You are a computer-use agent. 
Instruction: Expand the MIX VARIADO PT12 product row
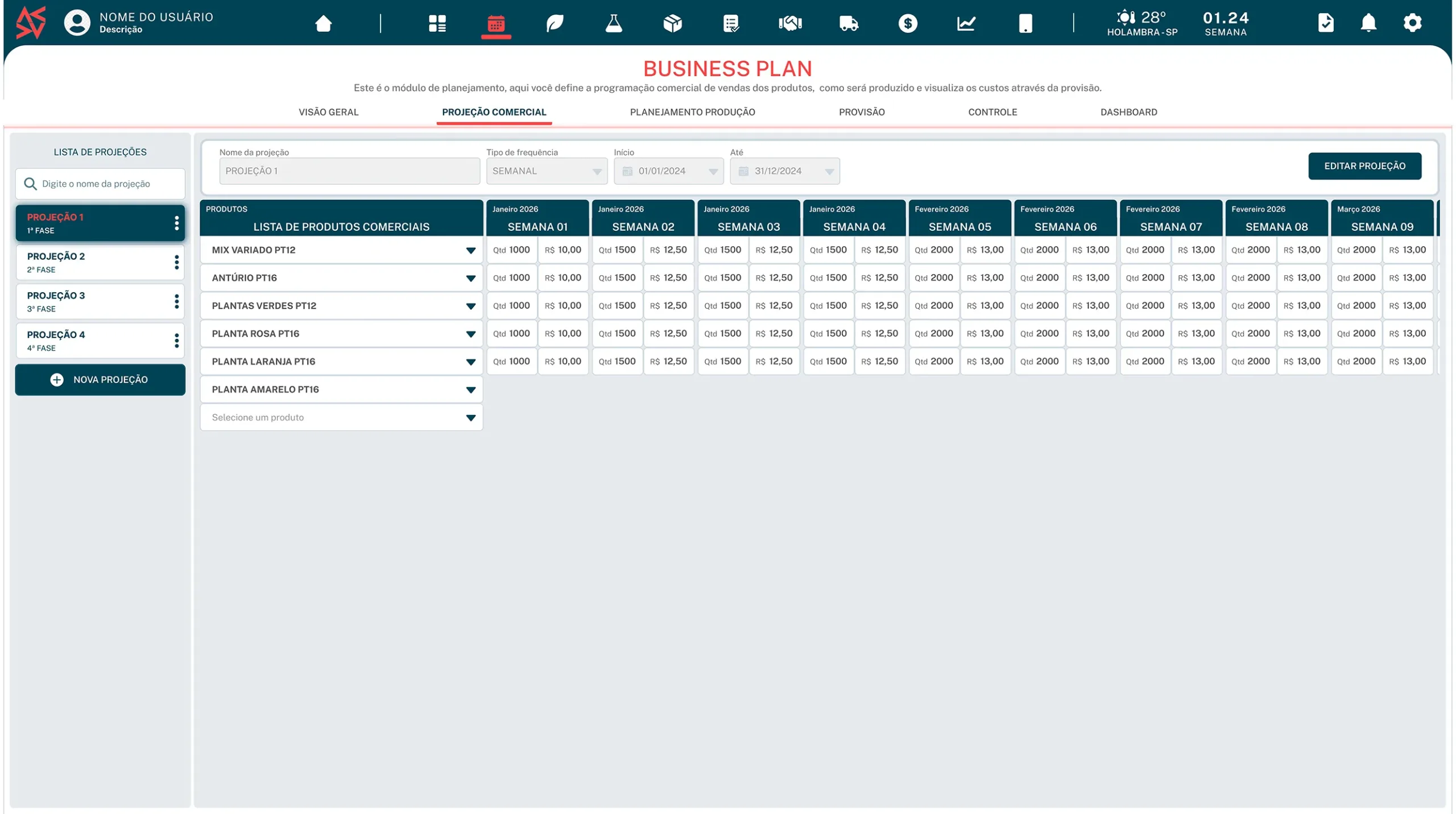coord(471,250)
